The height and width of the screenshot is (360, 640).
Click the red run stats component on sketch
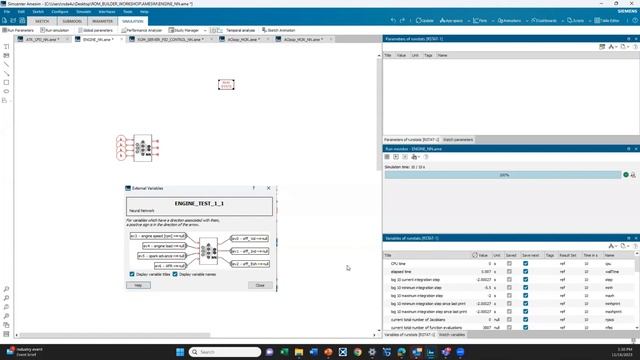tap(226, 84)
